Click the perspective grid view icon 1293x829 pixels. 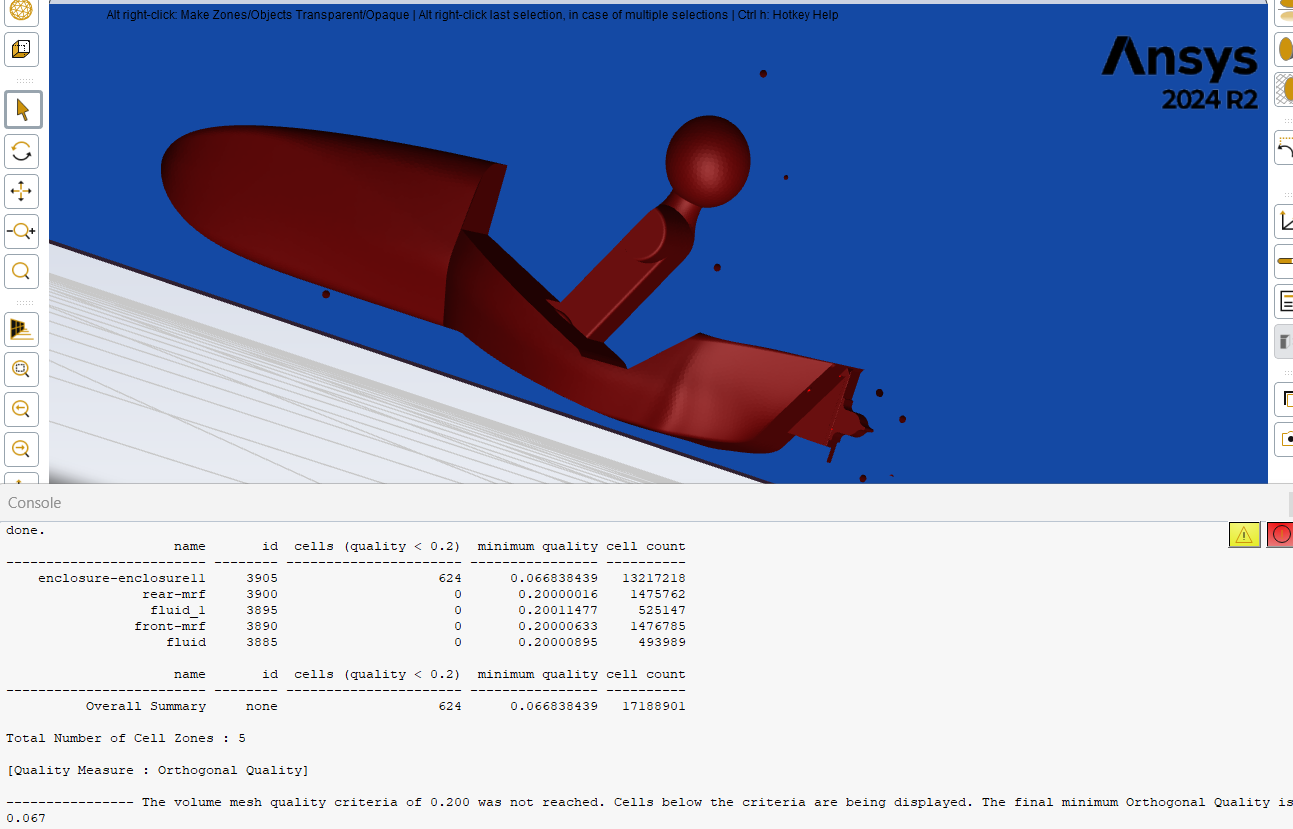pos(22,328)
